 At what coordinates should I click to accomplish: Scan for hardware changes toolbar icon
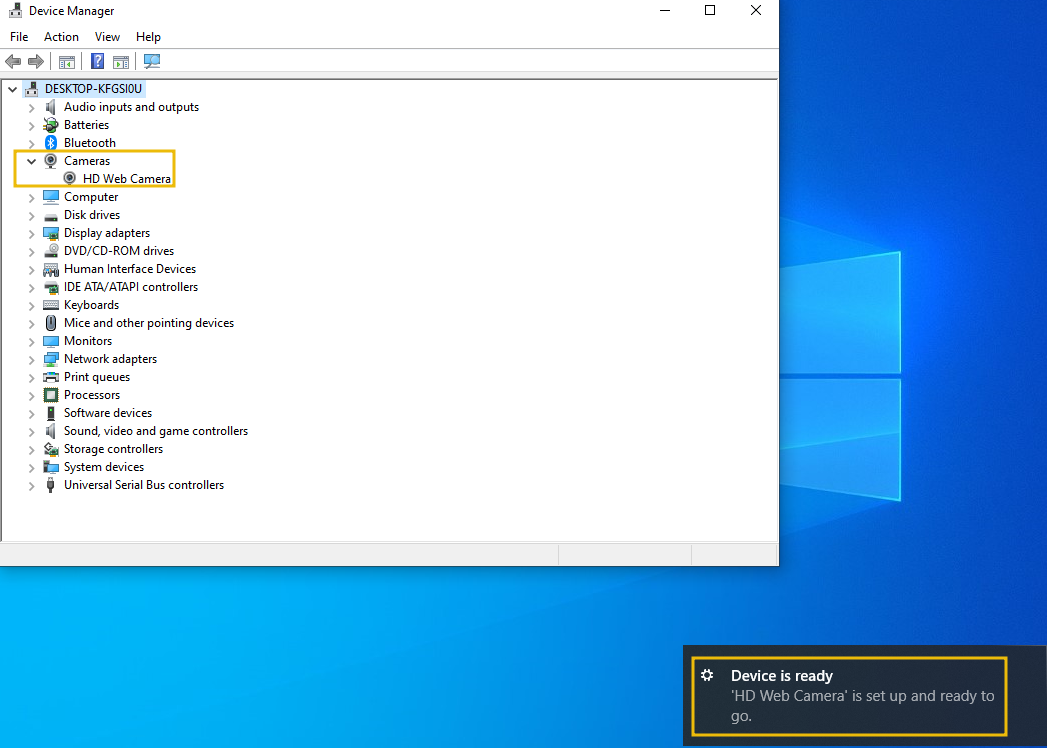(x=152, y=61)
